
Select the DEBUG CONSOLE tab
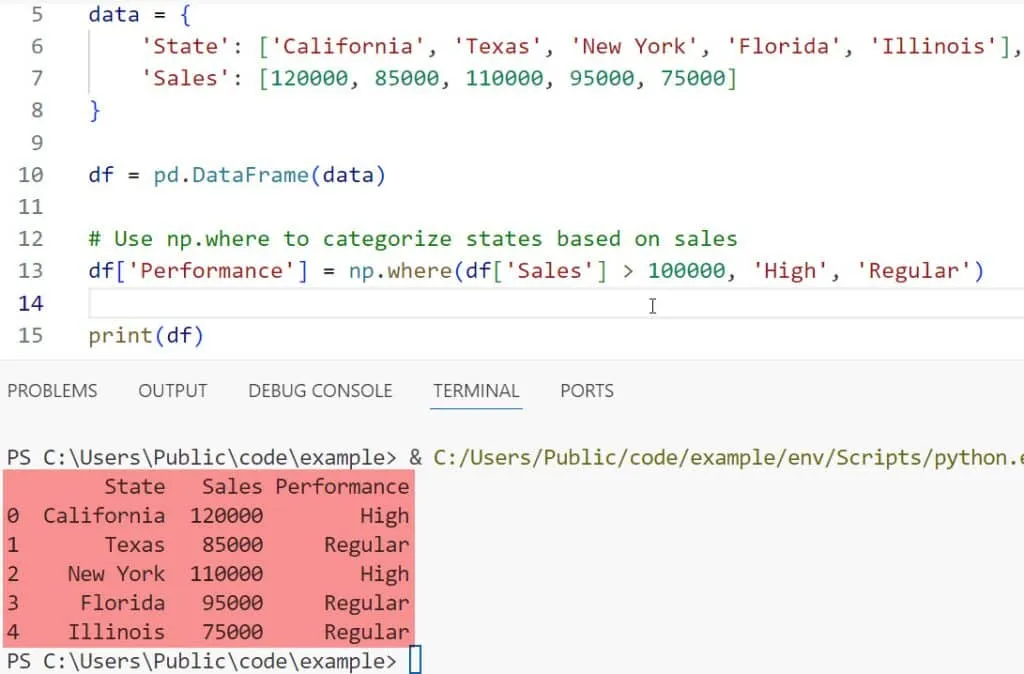pos(320,391)
